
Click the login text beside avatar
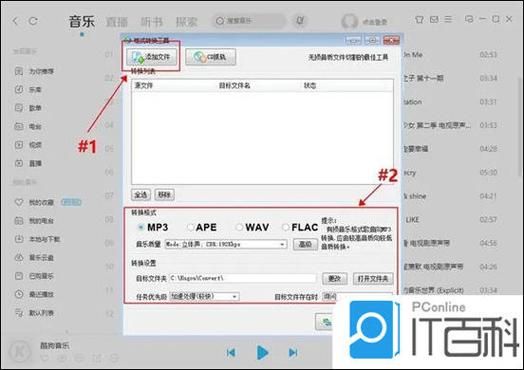[x=375, y=22]
